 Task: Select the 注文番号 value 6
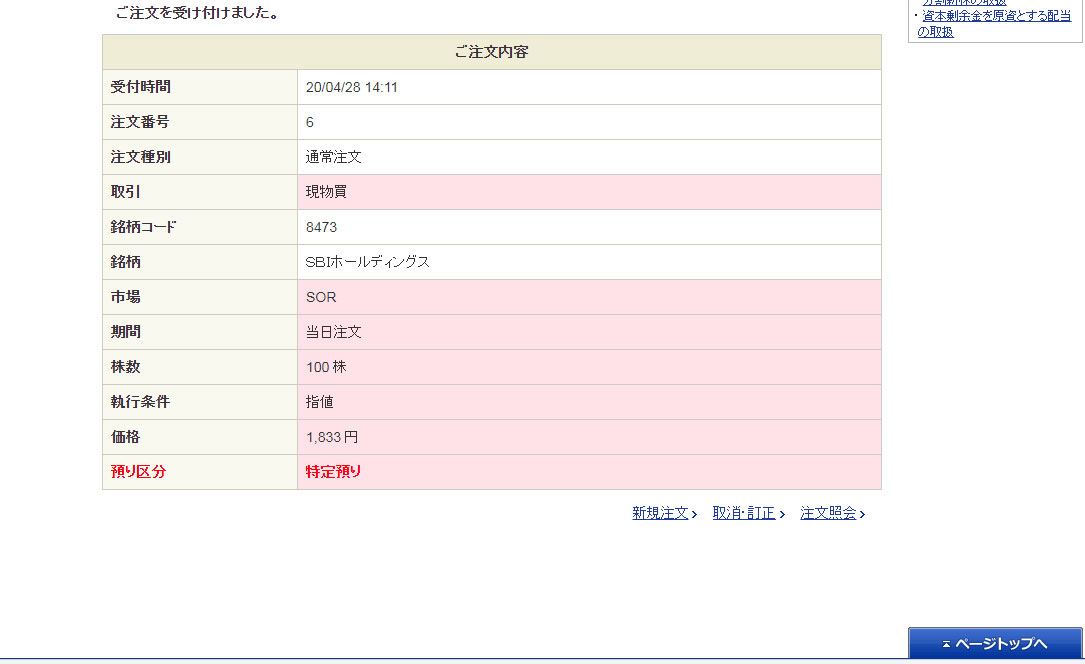pyautogui.click(x=310, y=122)
